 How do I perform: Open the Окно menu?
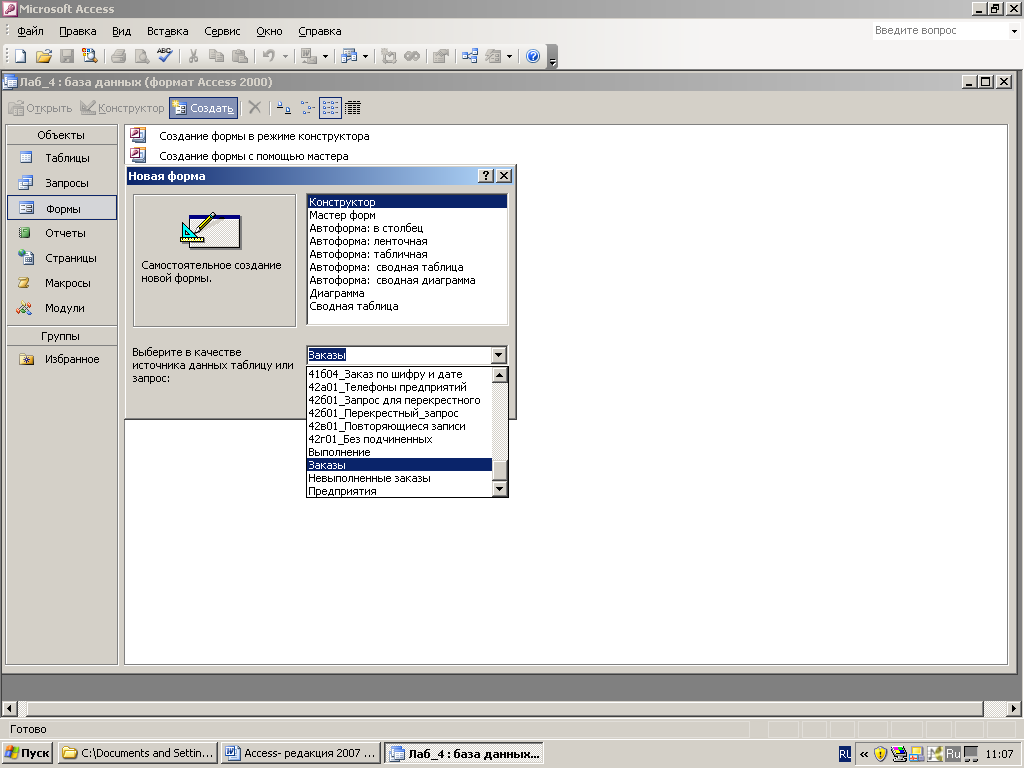click(x=269, y=31)
